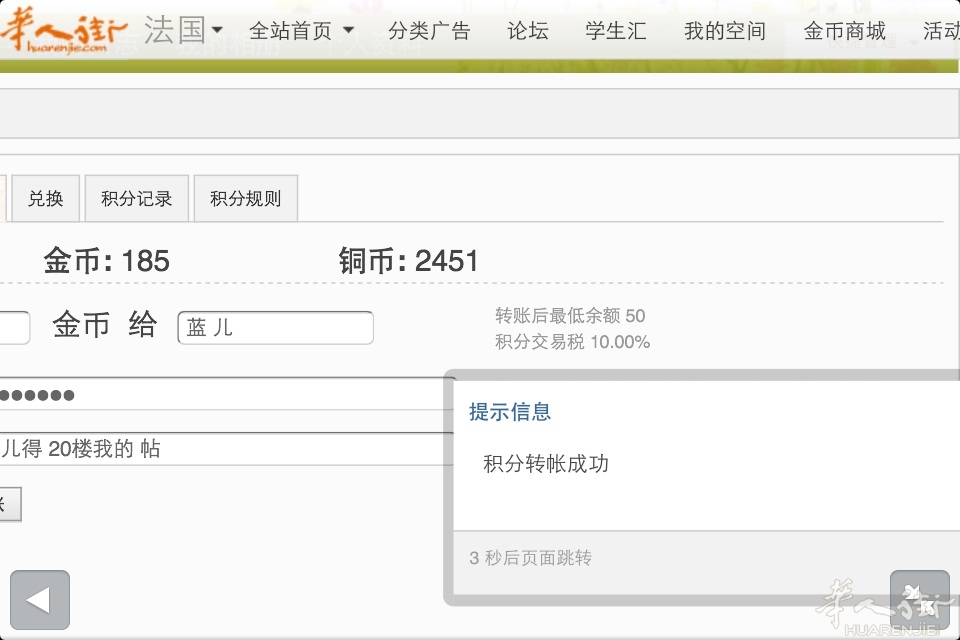Click the recipient field containing 蓝儿
960x640 pixels.
pos(275,328)
